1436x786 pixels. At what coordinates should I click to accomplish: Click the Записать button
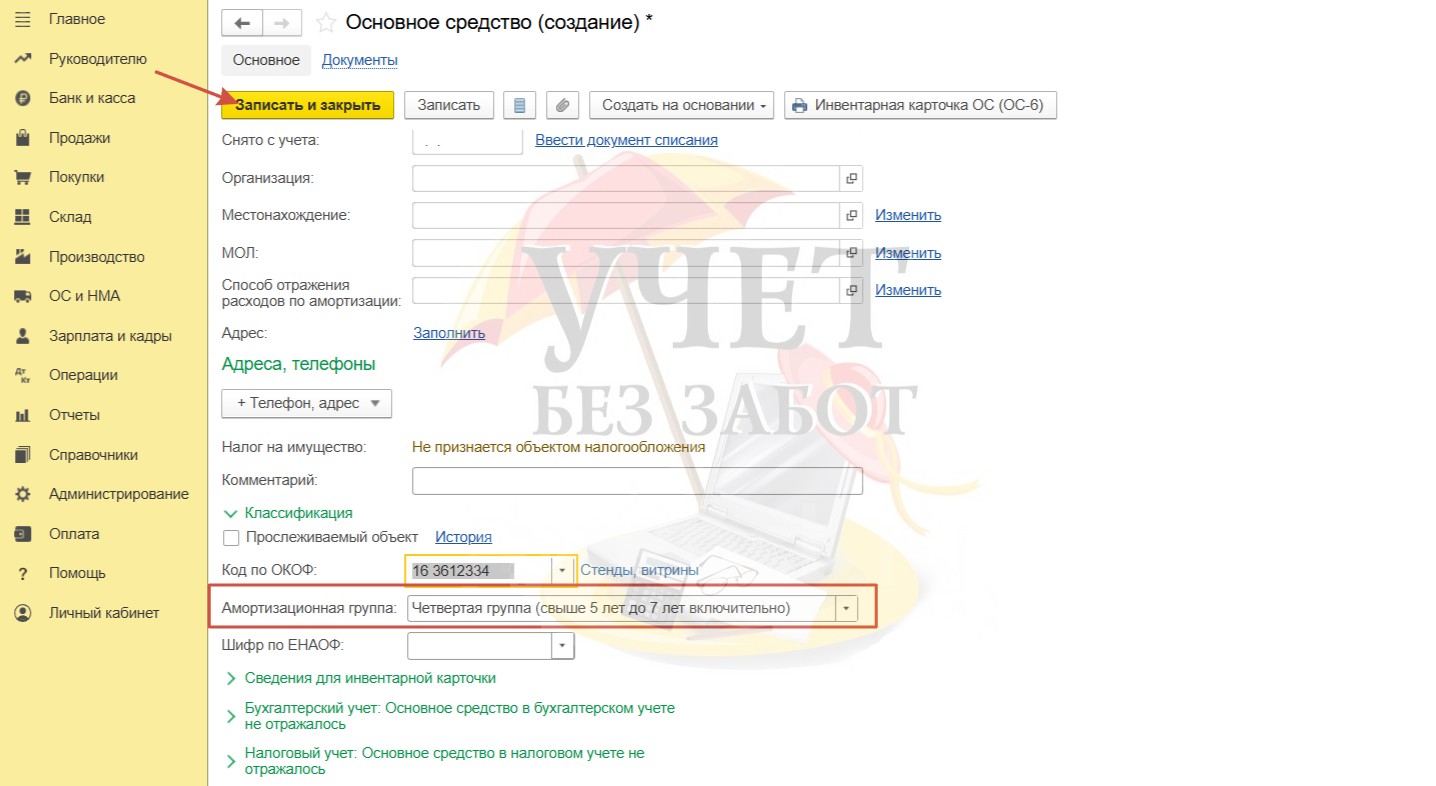[449, 105]
